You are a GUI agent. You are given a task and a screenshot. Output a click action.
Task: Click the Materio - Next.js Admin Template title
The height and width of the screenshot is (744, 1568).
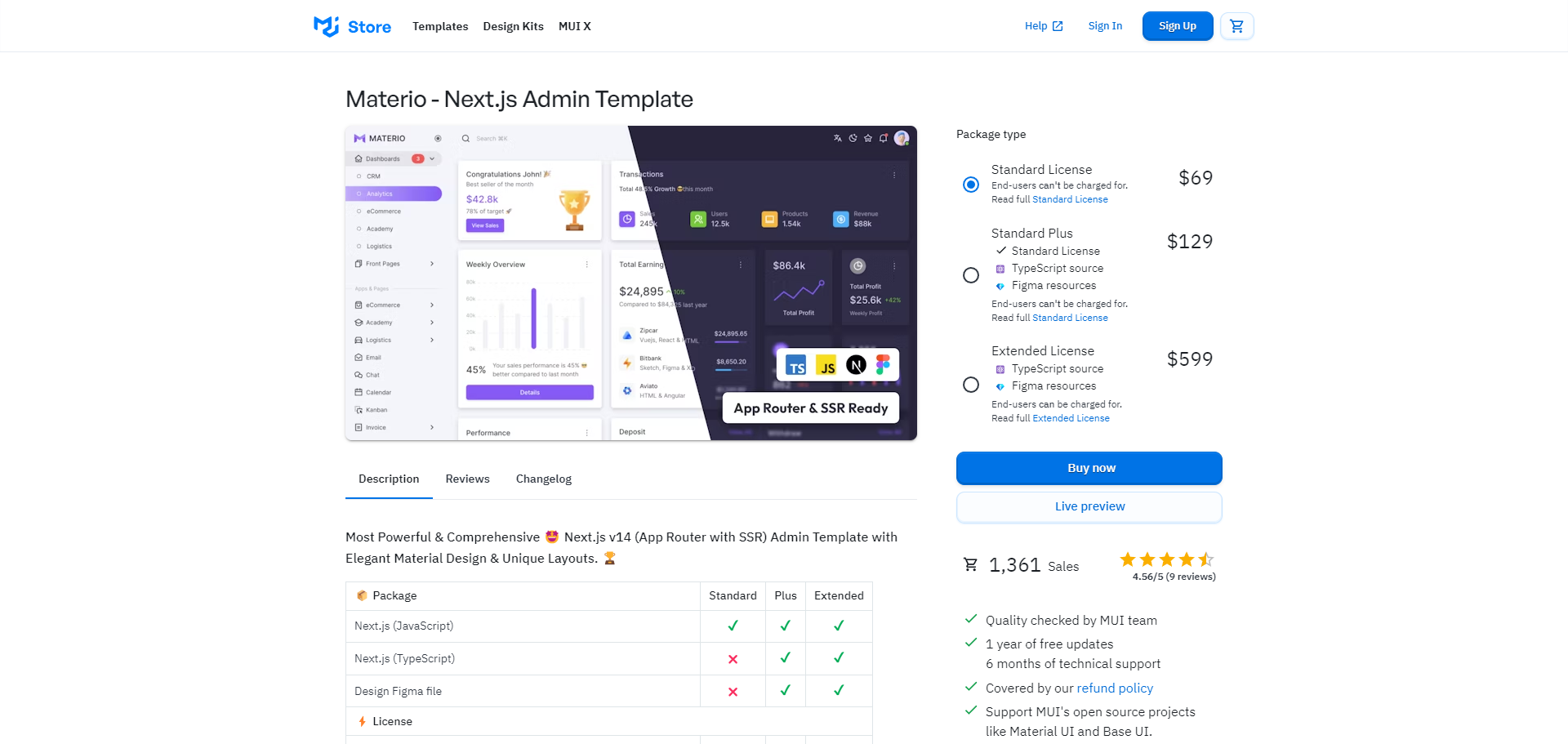pos(519,99)
